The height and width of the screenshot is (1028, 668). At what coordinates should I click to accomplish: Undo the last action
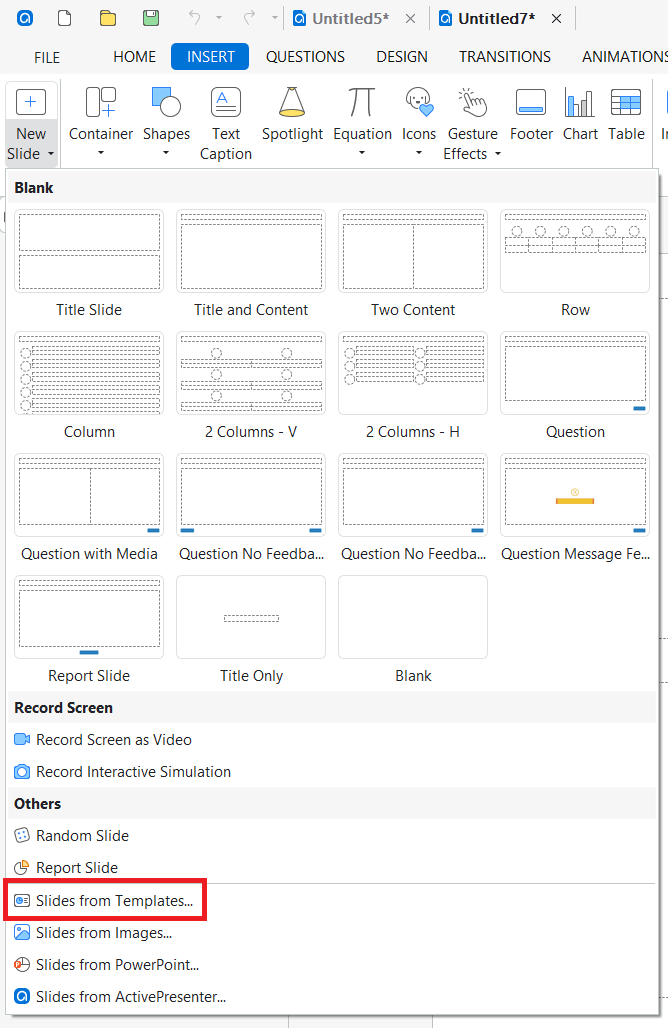(x=195, y=18)
